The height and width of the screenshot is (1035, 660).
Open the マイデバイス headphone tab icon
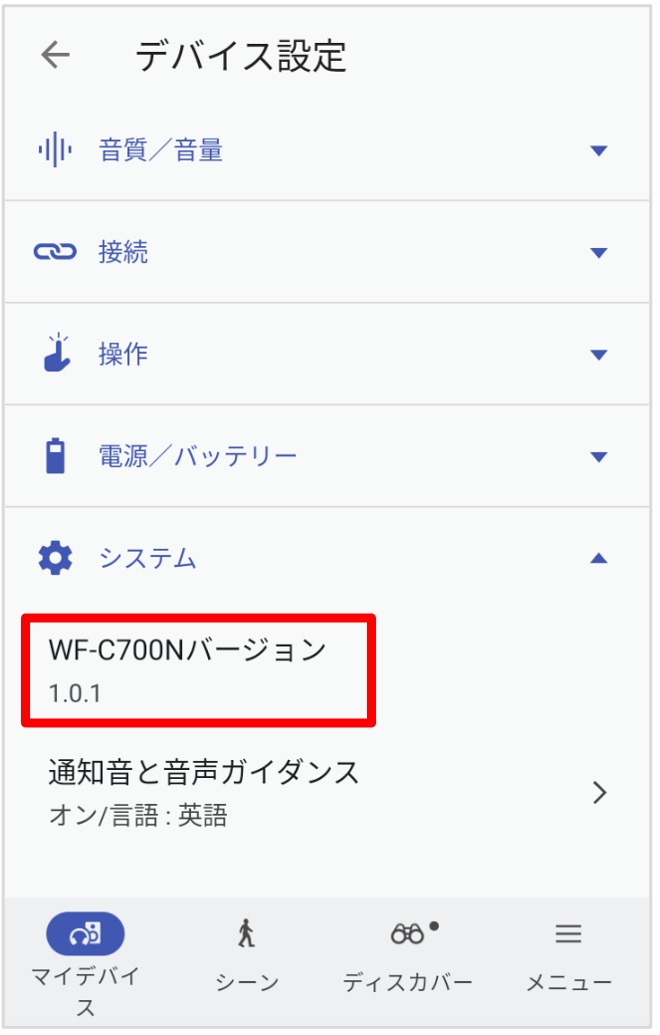(85, 934)
